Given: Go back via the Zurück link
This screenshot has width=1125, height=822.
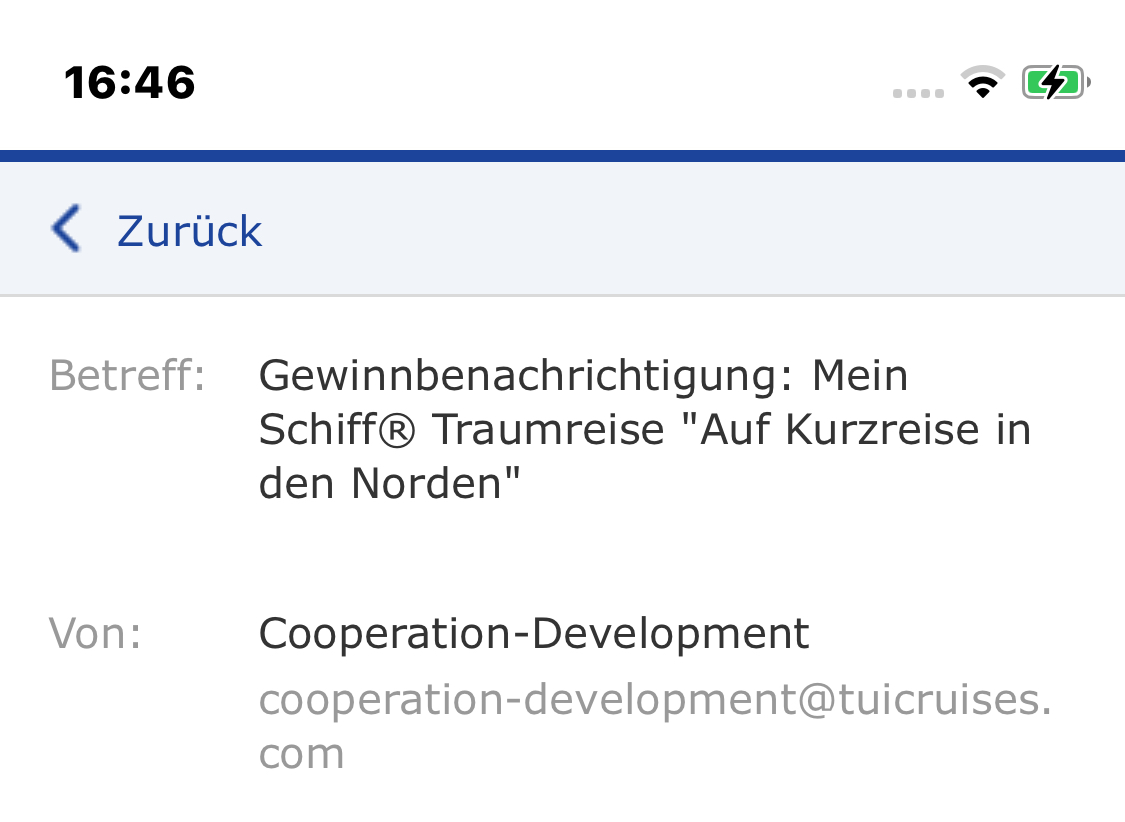Looking at the screenshot, I should pyautogui.click(x=189, y=231).
